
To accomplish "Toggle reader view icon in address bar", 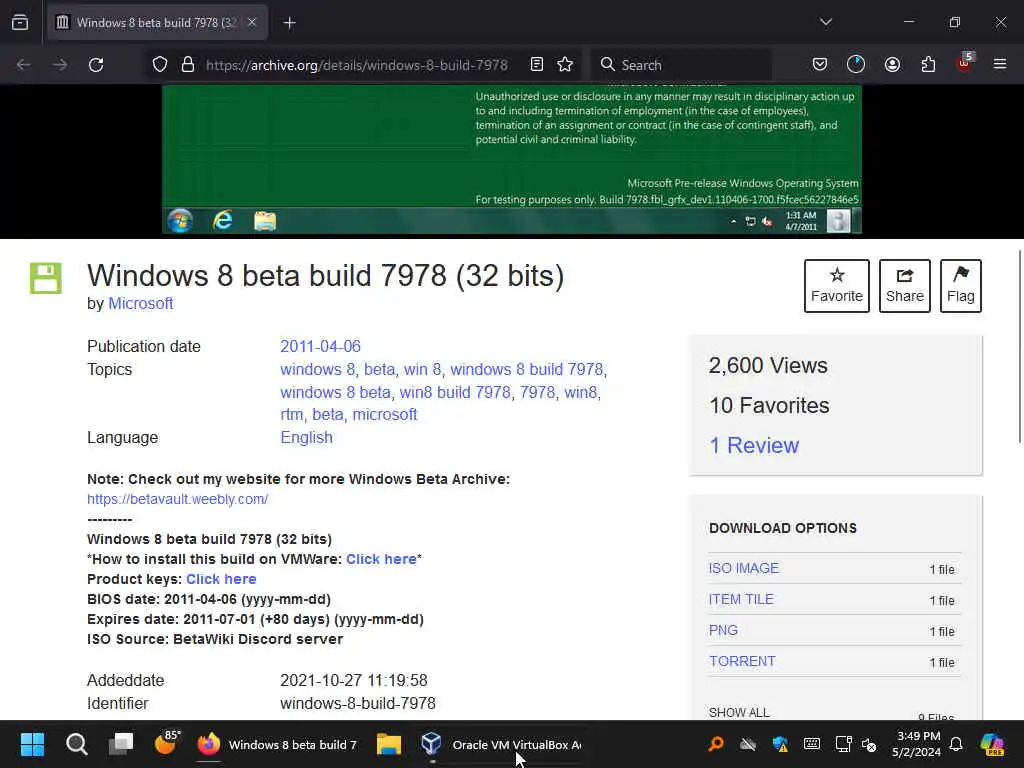I will [x=537, y=65].
